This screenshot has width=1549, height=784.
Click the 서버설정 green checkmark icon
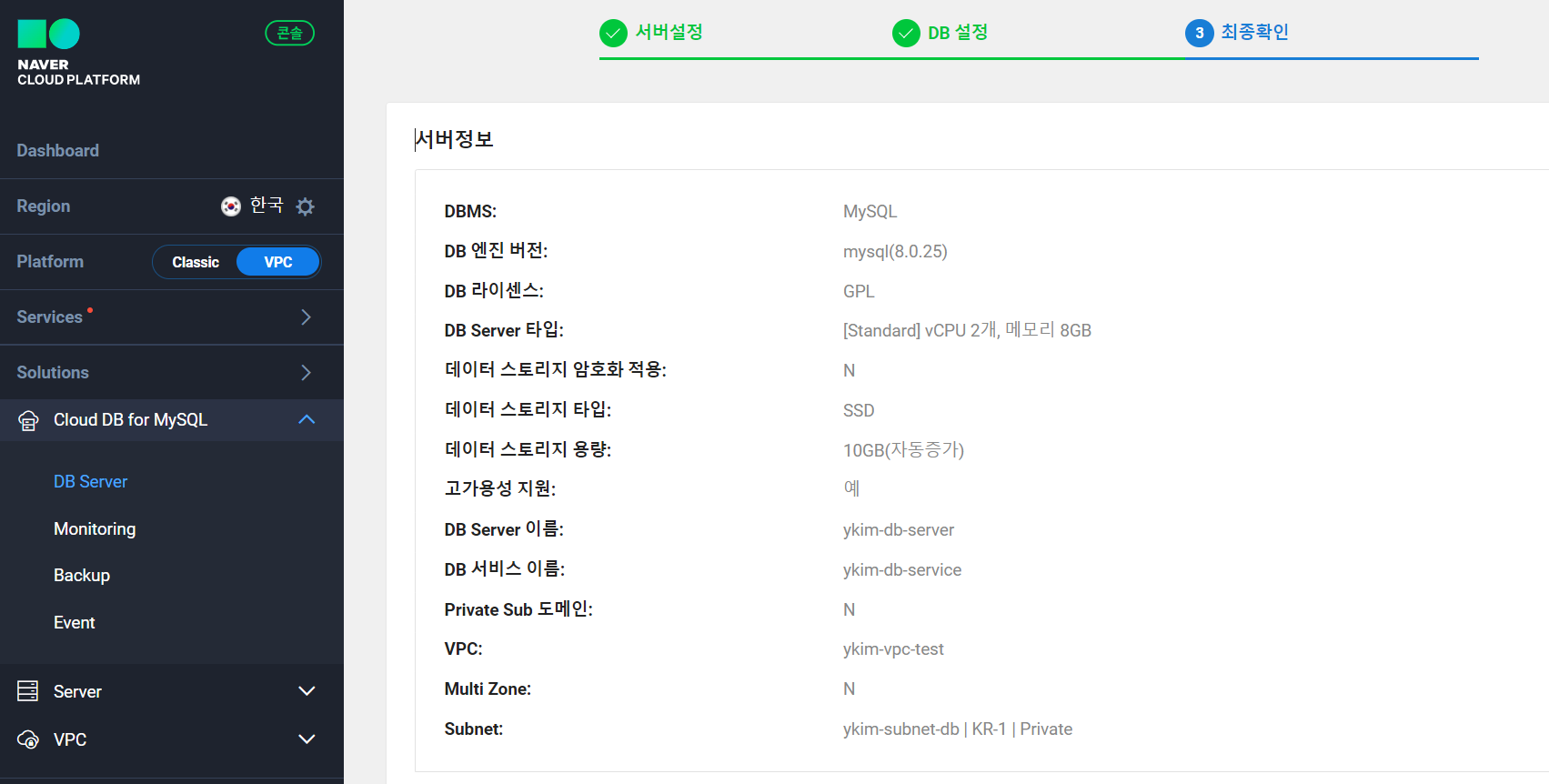[613, 34]
